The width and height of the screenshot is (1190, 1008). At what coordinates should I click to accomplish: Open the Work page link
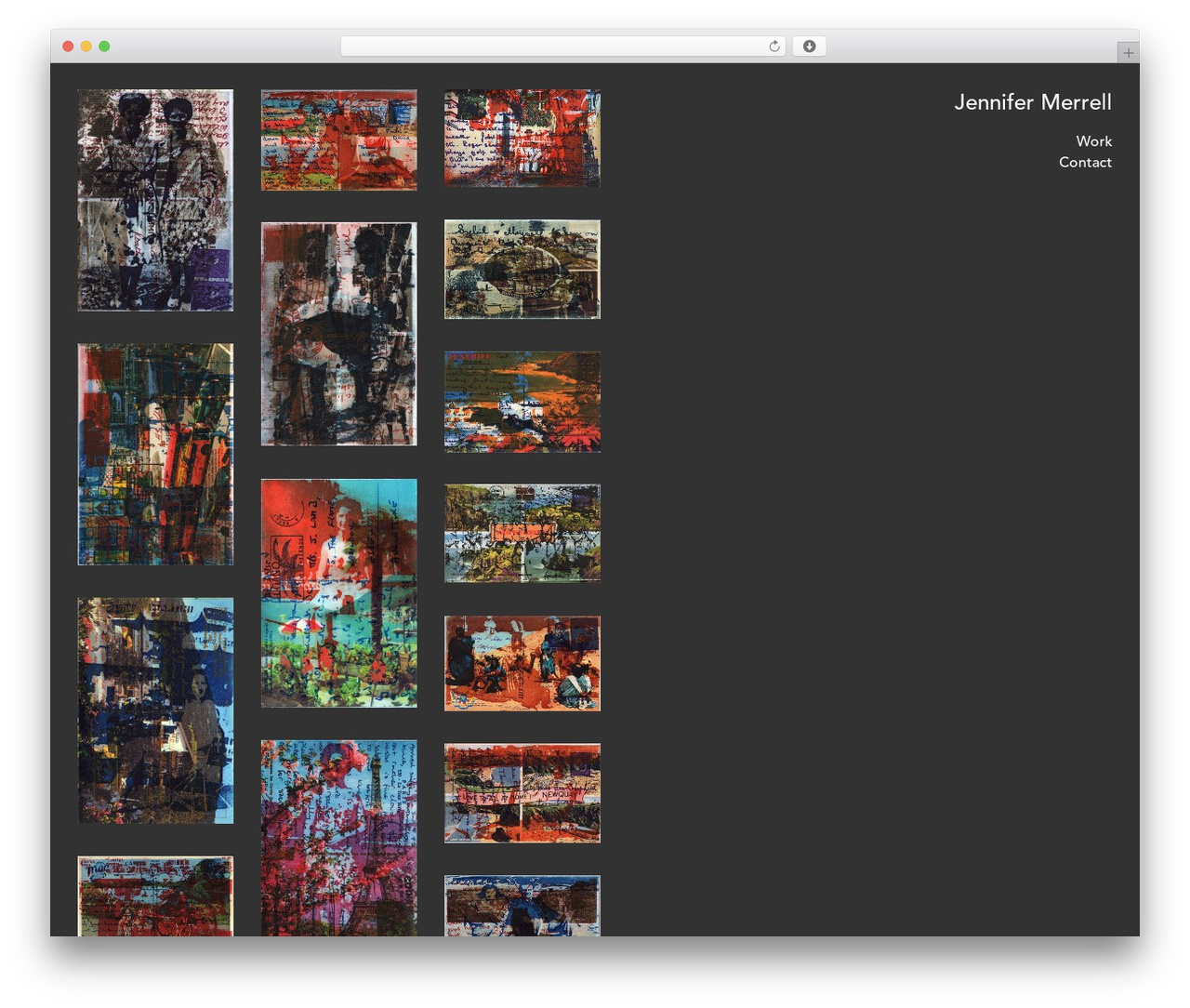(1093, 141)
